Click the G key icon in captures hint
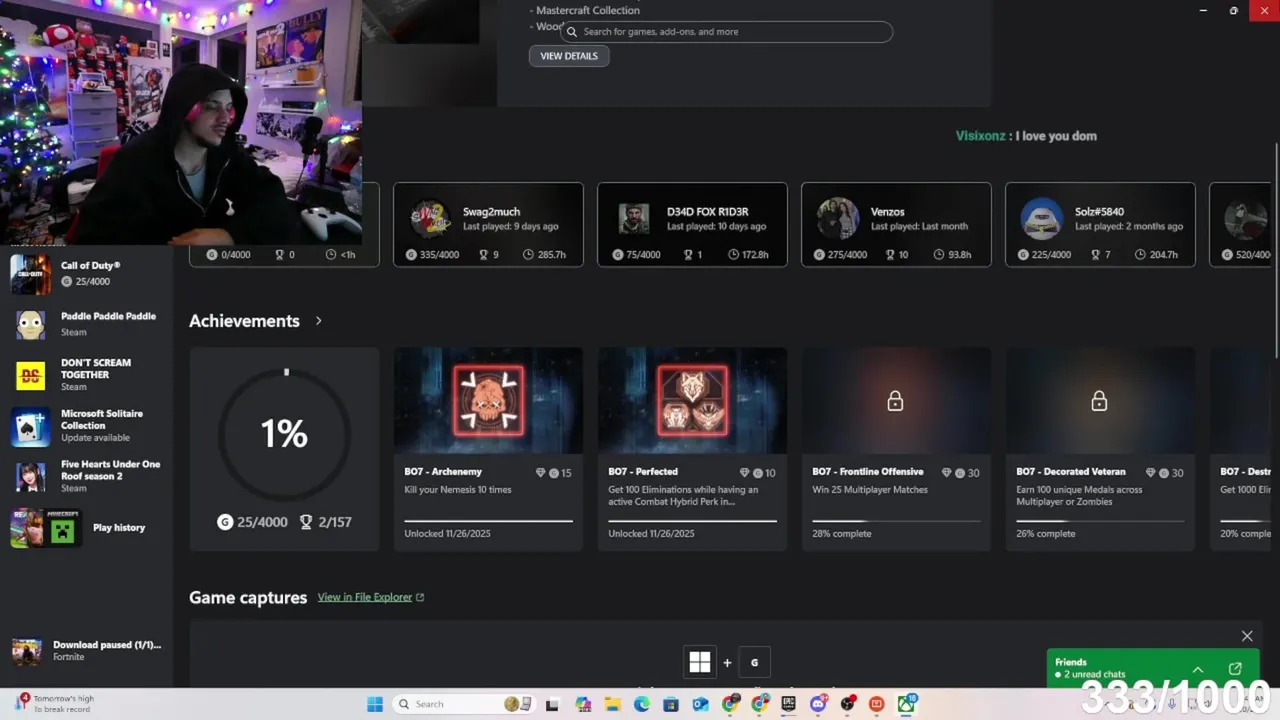The width and height of the screenshot is (1280, 720). pyautogui.click(x=754, y=662)
